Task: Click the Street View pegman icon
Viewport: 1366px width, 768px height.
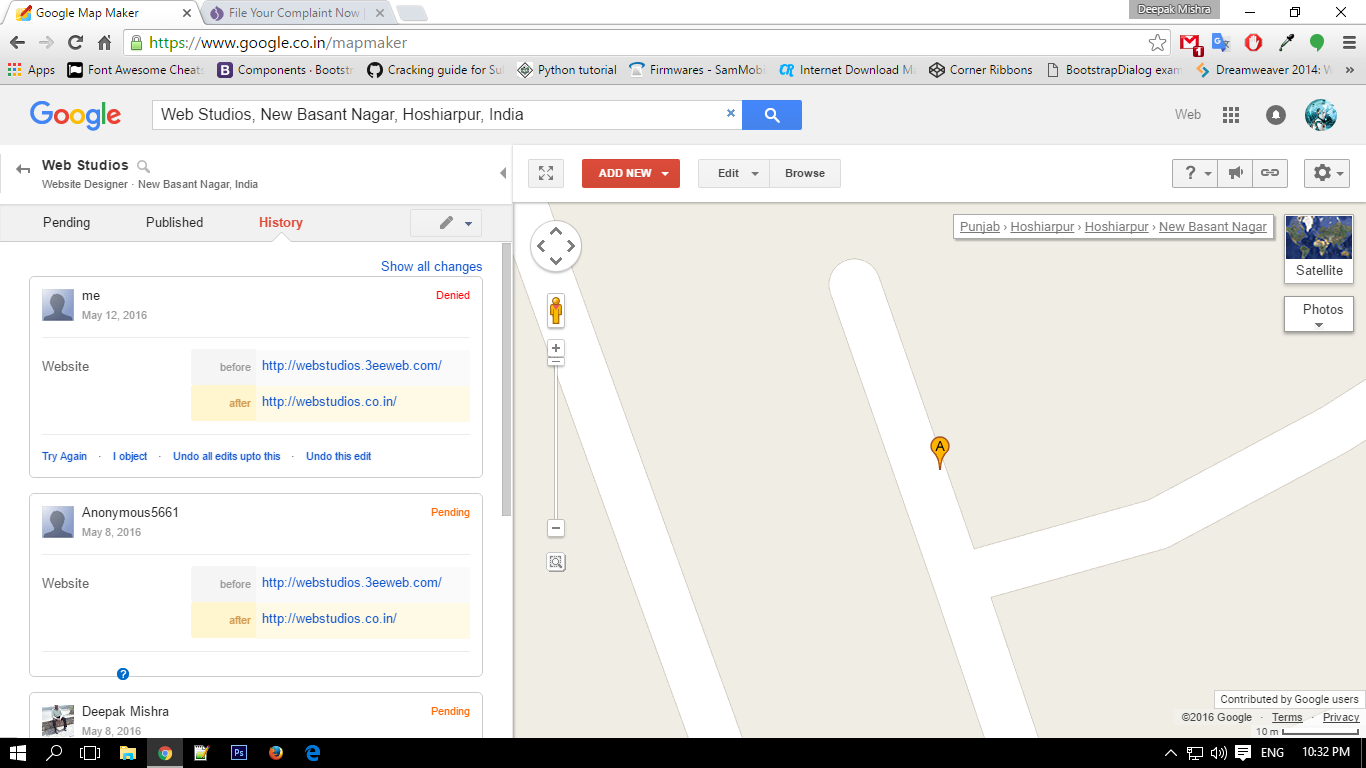Action: click(x=556, y=311)
